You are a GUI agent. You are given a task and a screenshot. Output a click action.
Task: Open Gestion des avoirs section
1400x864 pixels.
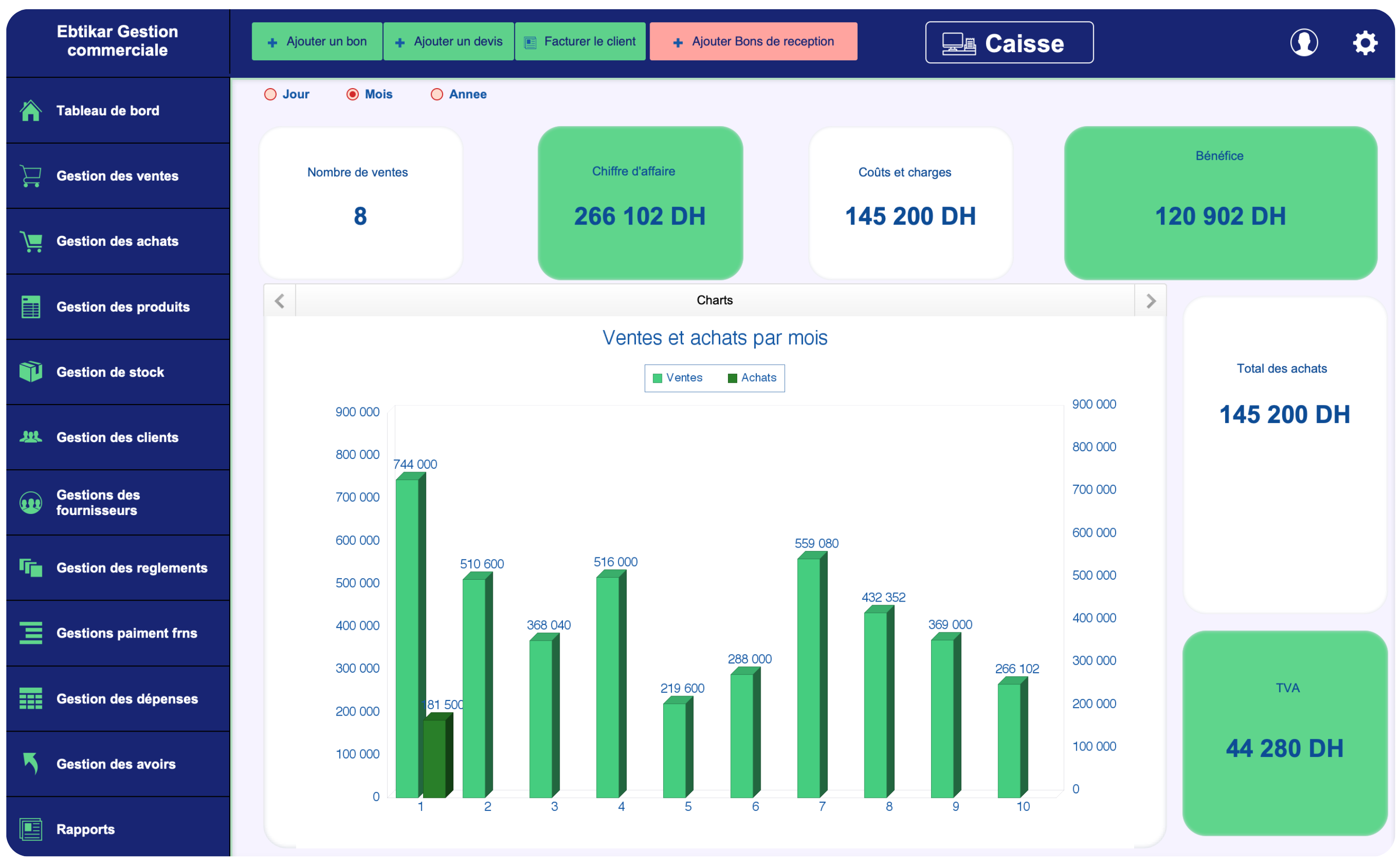(x=118, y=763)
